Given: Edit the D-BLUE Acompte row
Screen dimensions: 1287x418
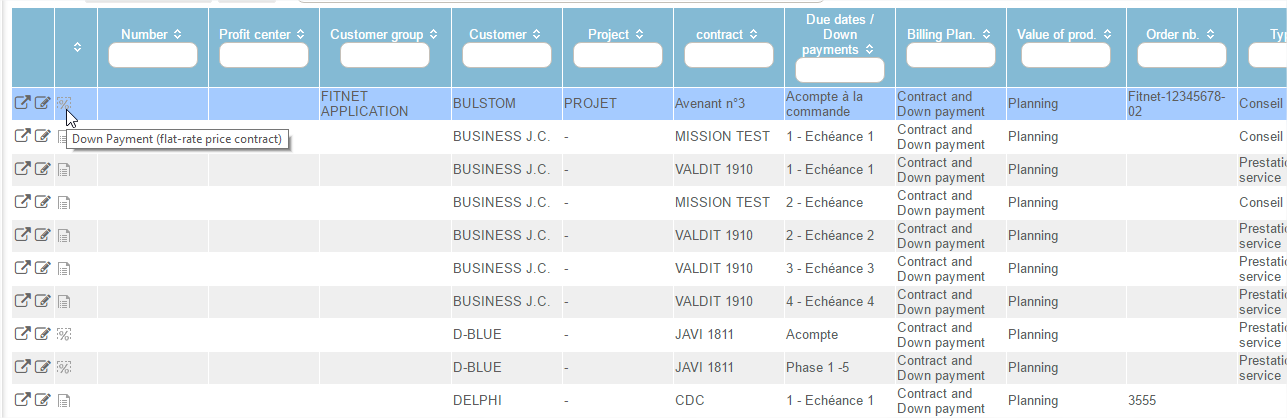Looking at the screenshot, I should point(42,334).
